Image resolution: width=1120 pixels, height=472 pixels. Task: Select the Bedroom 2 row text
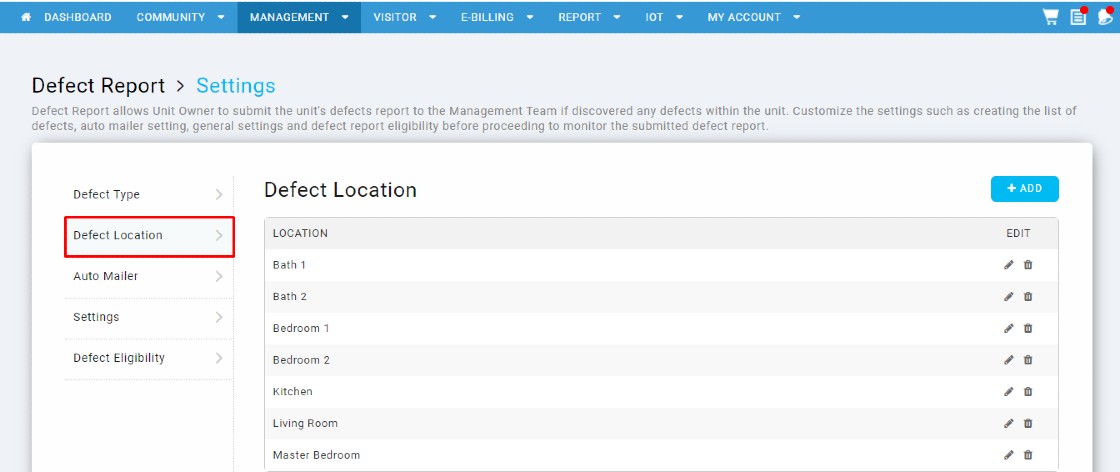[301, 360]
